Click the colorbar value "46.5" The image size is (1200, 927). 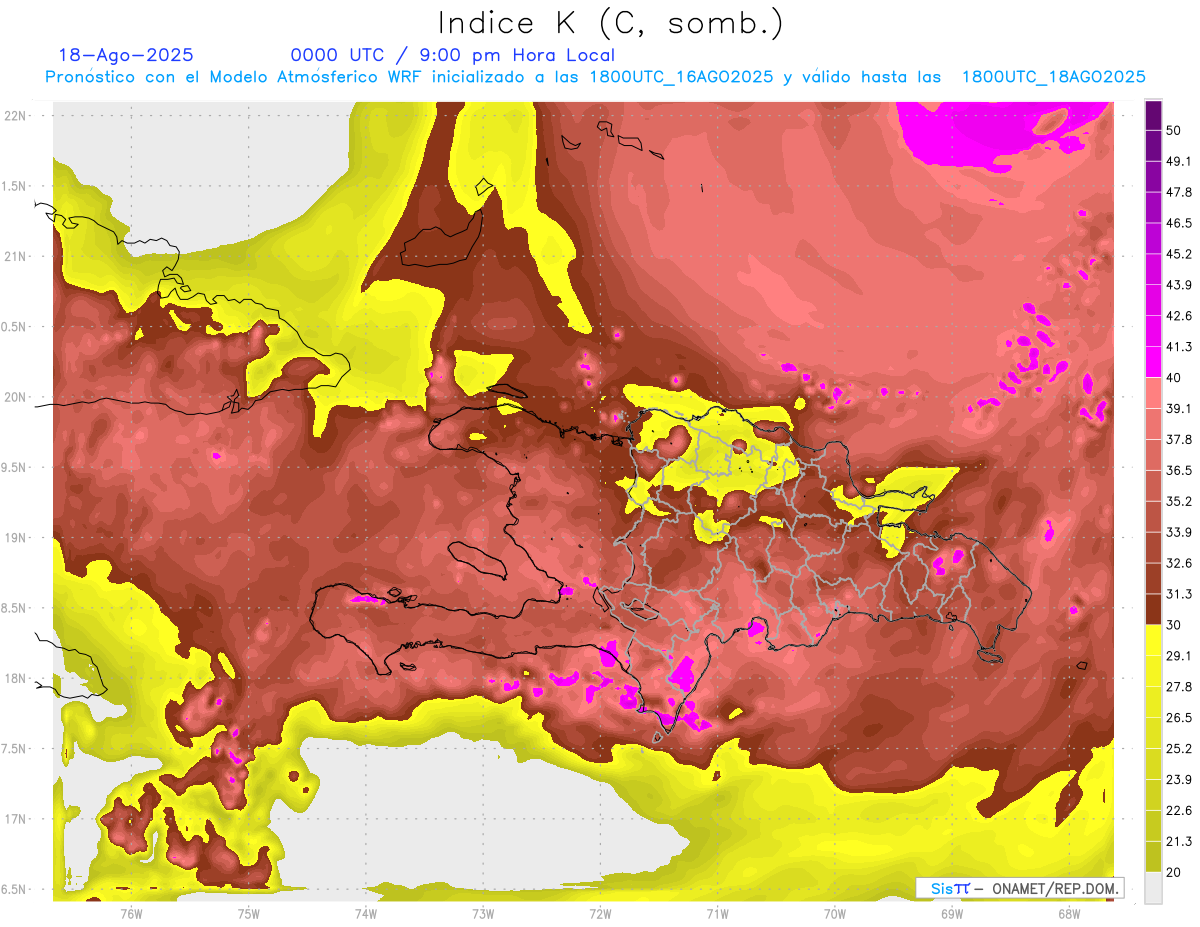[x=1179, y=223]
